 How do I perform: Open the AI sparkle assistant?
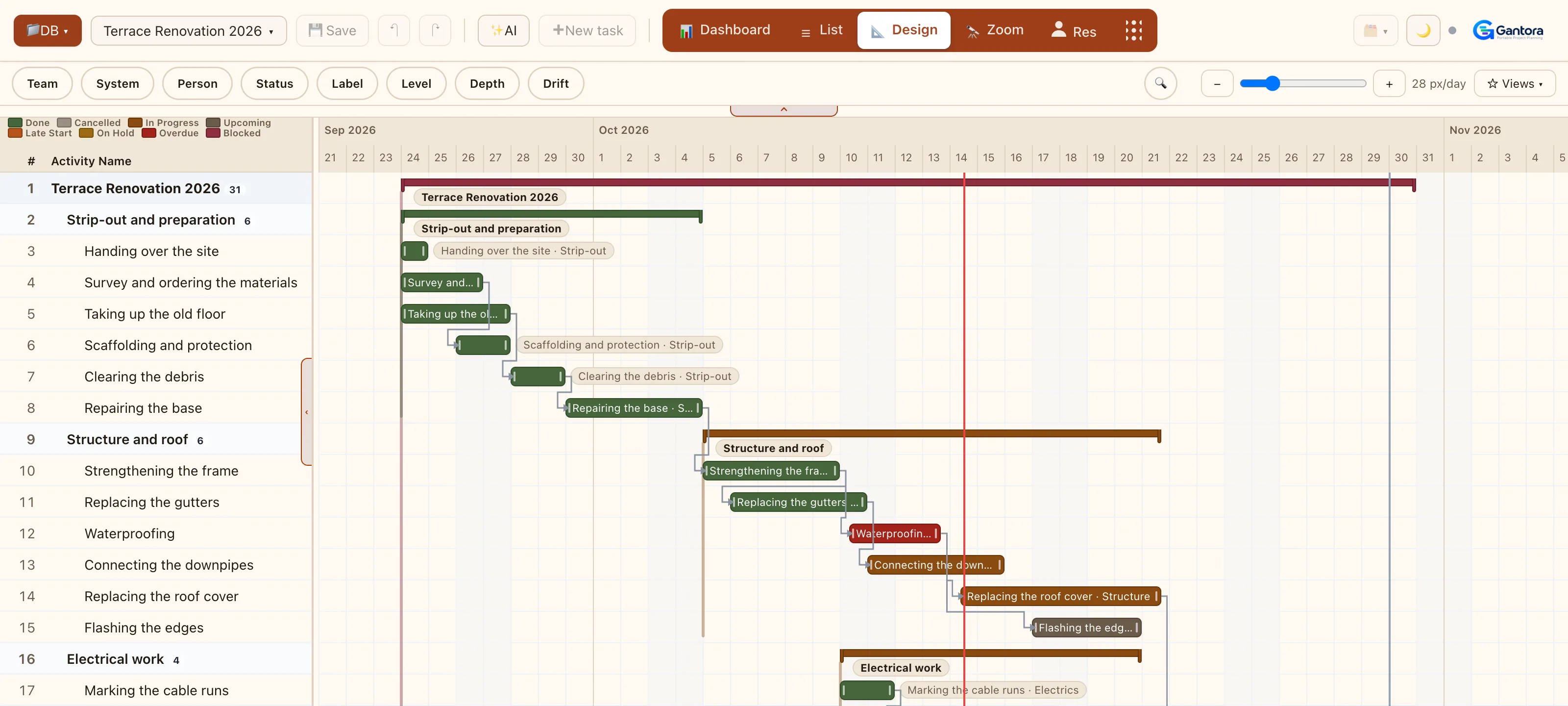503,30
